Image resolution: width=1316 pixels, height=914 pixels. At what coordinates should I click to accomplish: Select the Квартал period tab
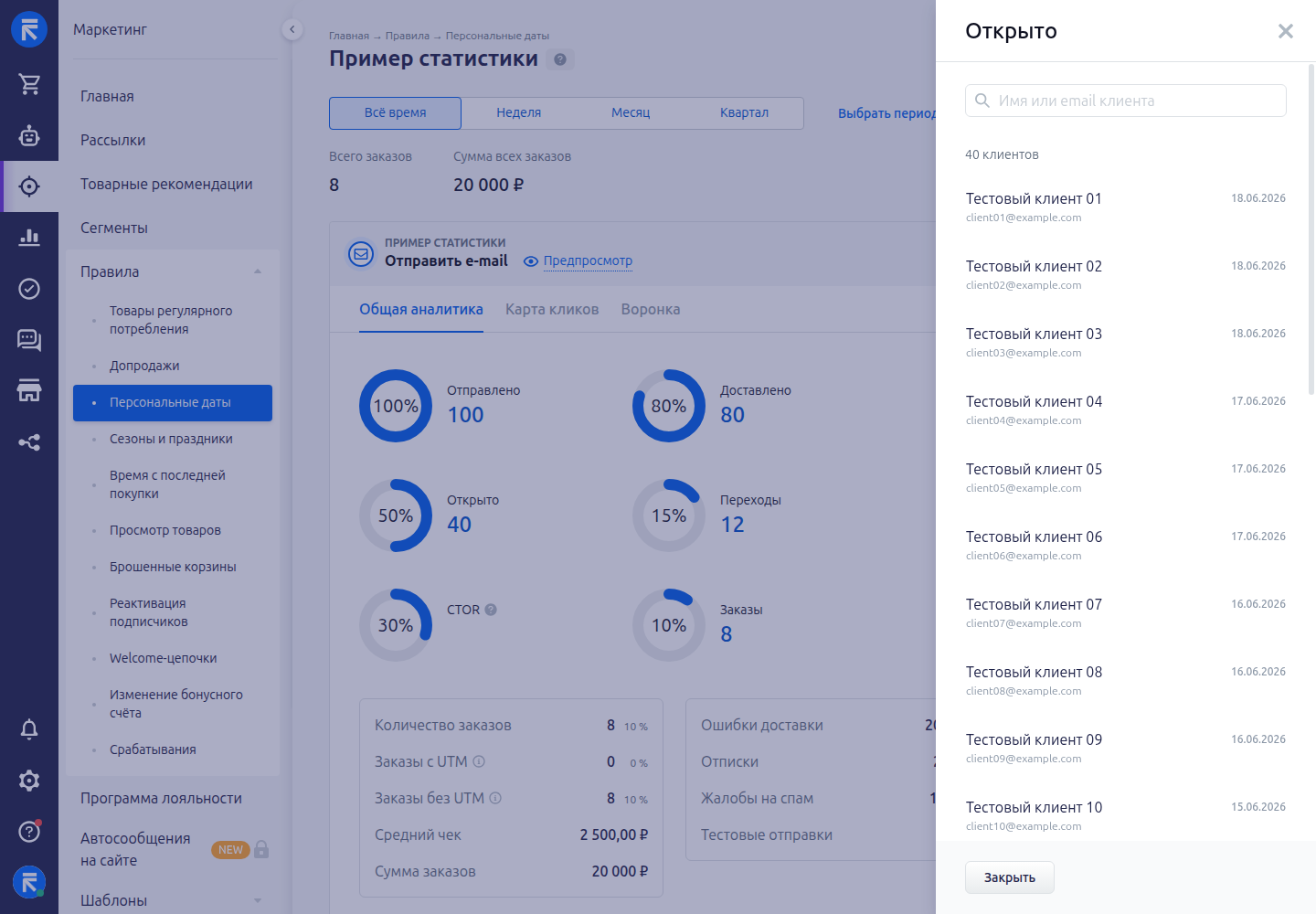744,113
